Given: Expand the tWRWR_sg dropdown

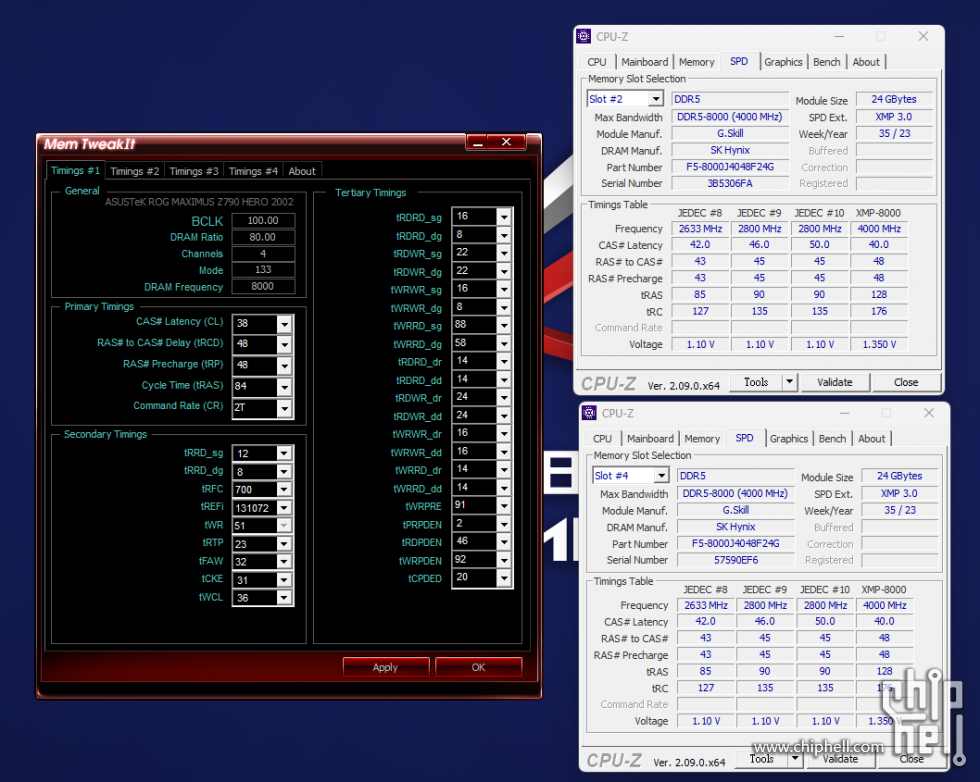Looking at the screenshot, I should click(x=504, y=289).
